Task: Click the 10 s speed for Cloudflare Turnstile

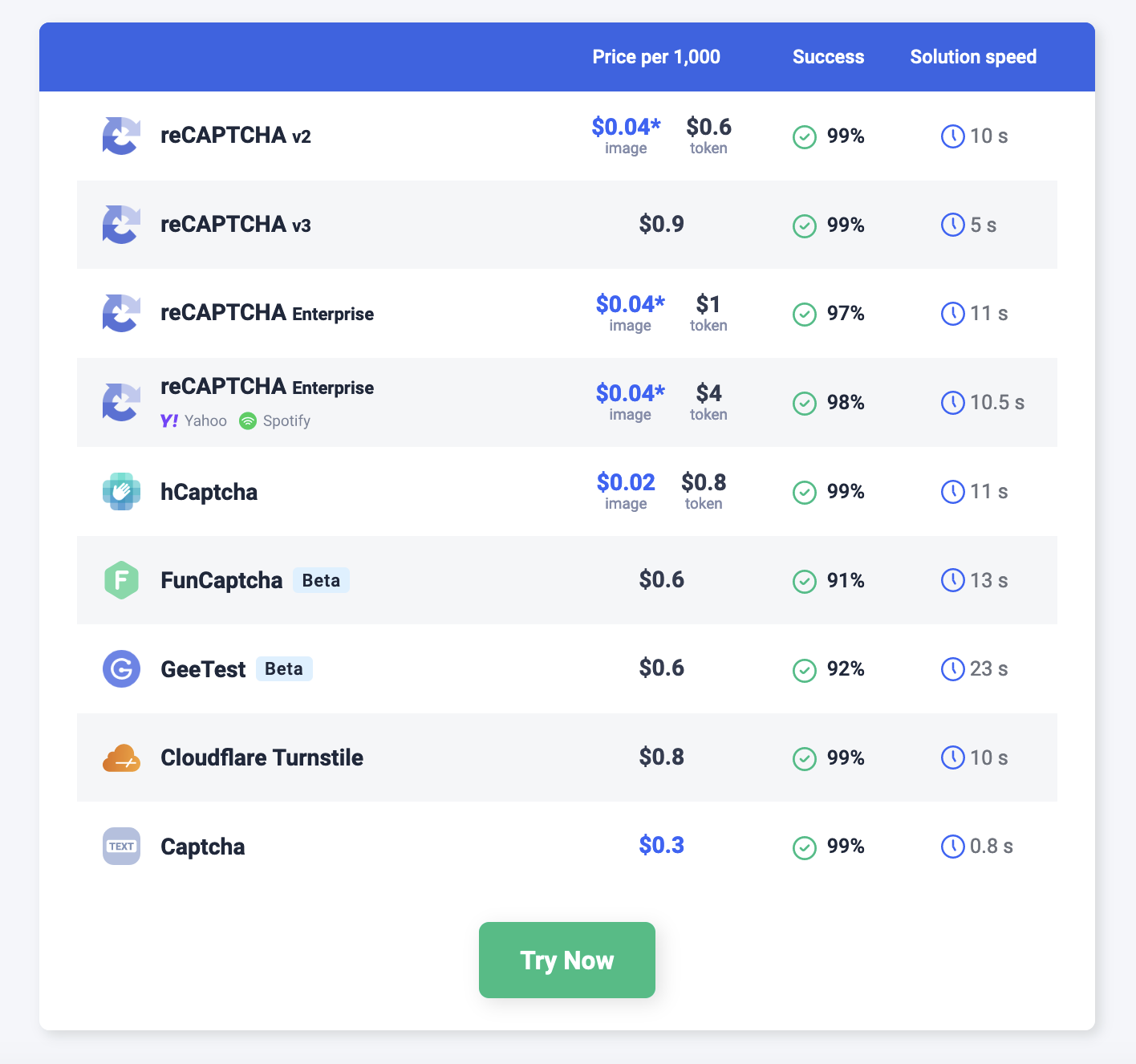Action: click(x=988, y=757)
